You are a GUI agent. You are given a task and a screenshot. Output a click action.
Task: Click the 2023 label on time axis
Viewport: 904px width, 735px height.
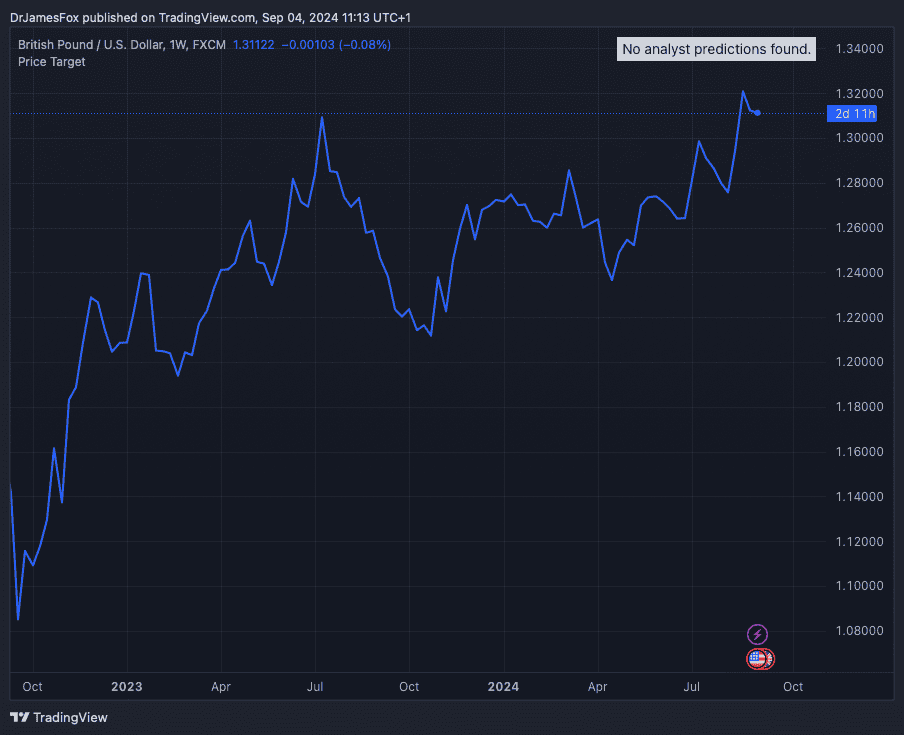[x=127, y=687]
